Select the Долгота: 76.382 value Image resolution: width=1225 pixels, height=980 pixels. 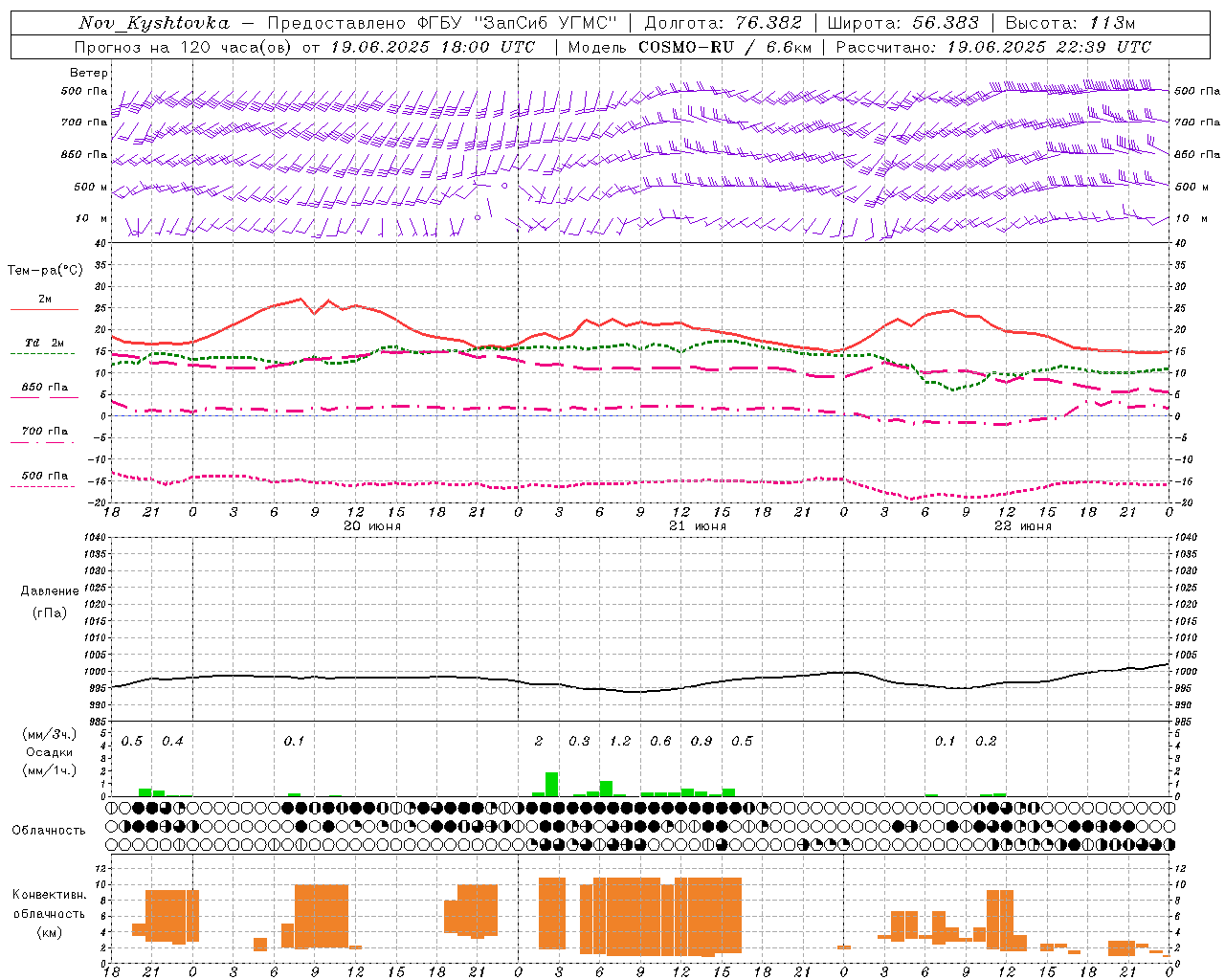[725, 23]
